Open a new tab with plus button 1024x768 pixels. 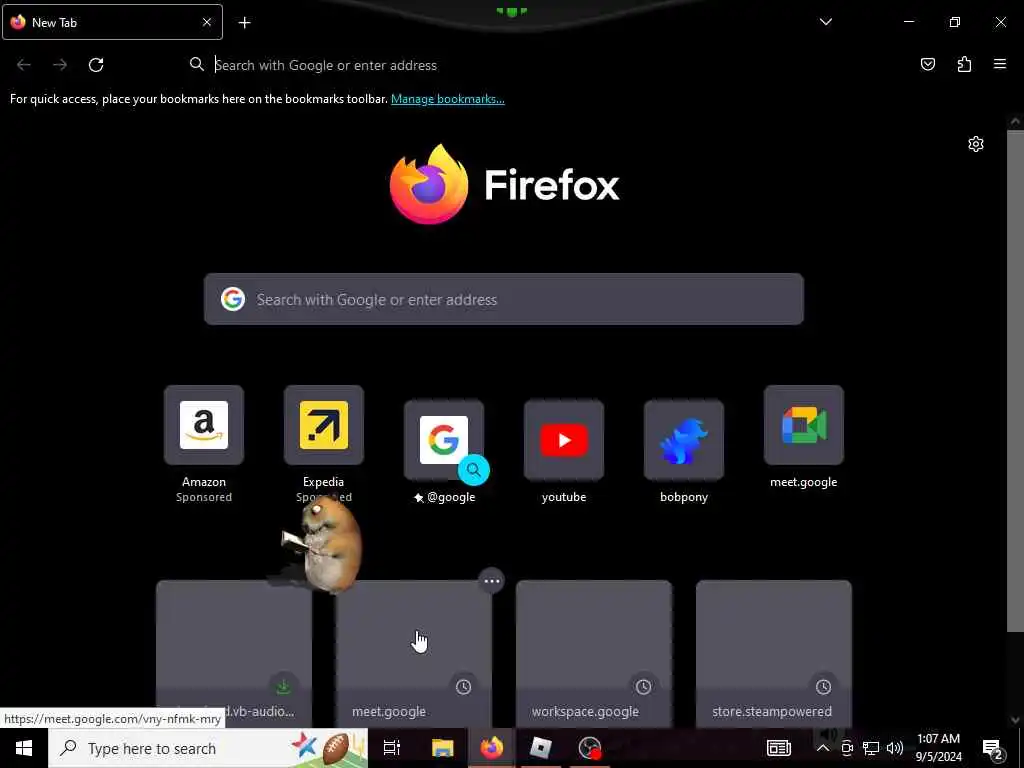click(244, 23)
